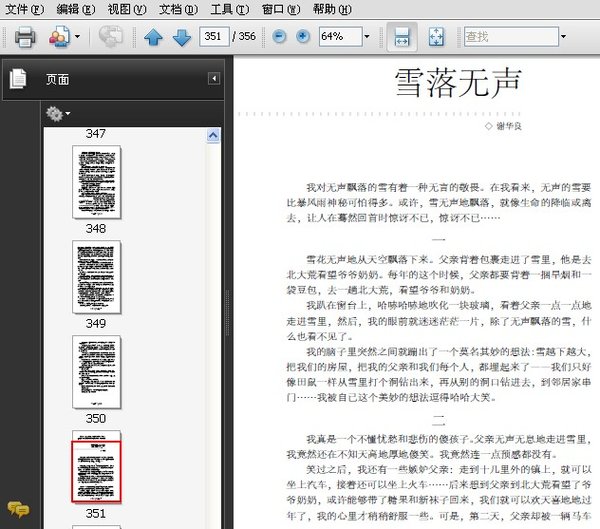Open the 工具(T) menu
The image size is (600, 529).
(x=230, y=9)
